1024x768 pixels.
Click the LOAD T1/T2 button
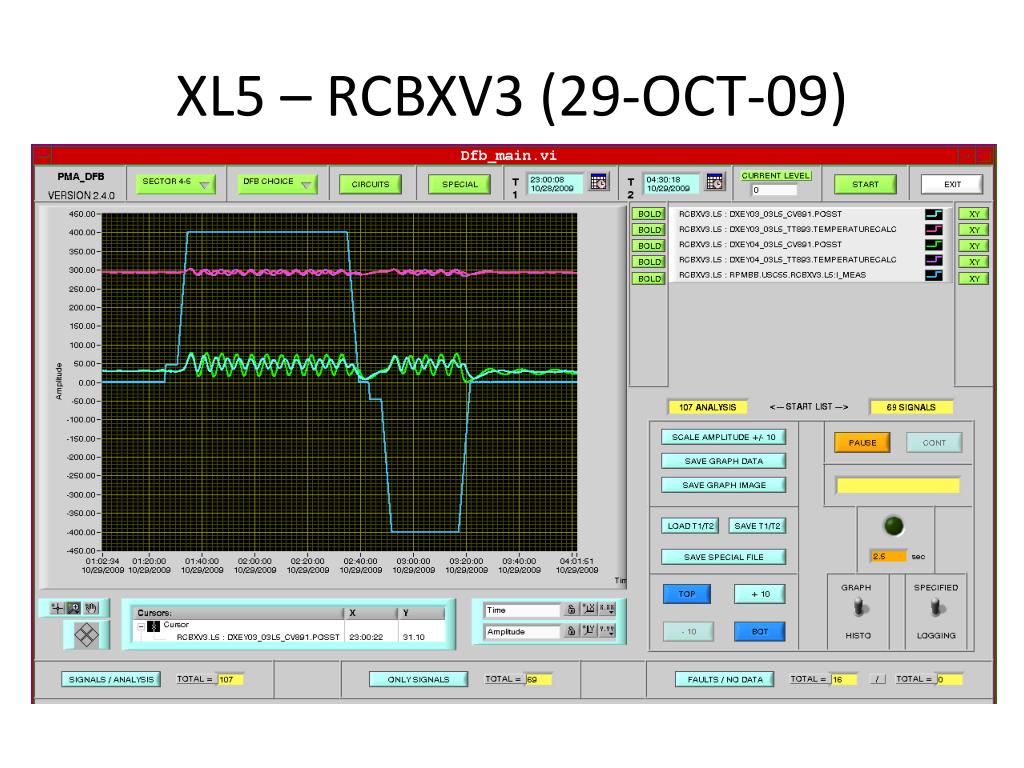pyautogui.click(x=690, y=526)
